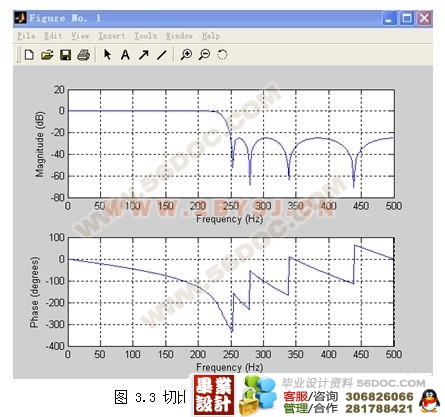Enable the Zoom In magnifier

[186, 55]
